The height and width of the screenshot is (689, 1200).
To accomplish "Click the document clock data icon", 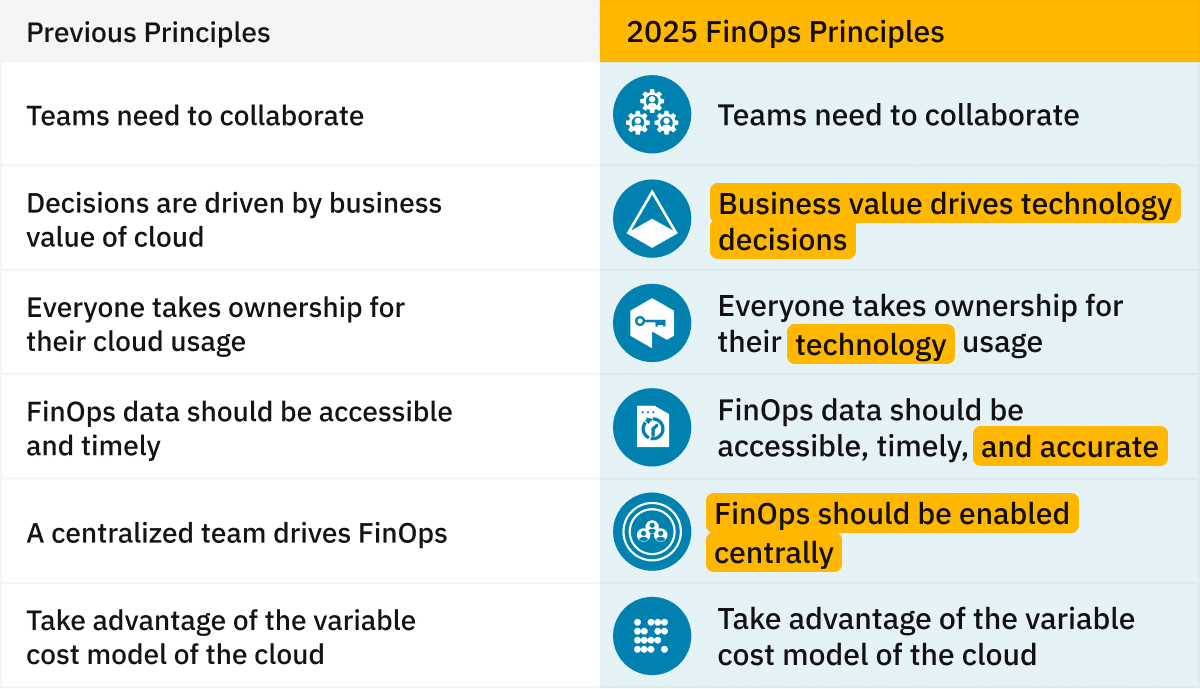I will point(651,428).
